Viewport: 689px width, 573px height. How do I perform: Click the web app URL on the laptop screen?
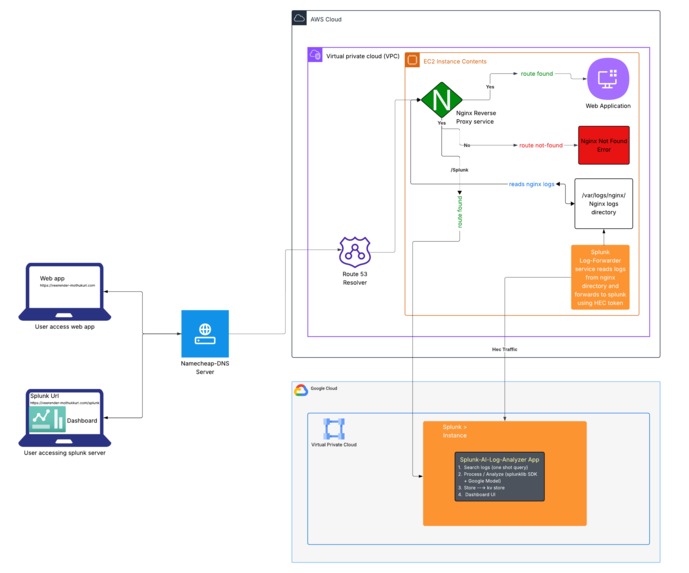(67, 286)
